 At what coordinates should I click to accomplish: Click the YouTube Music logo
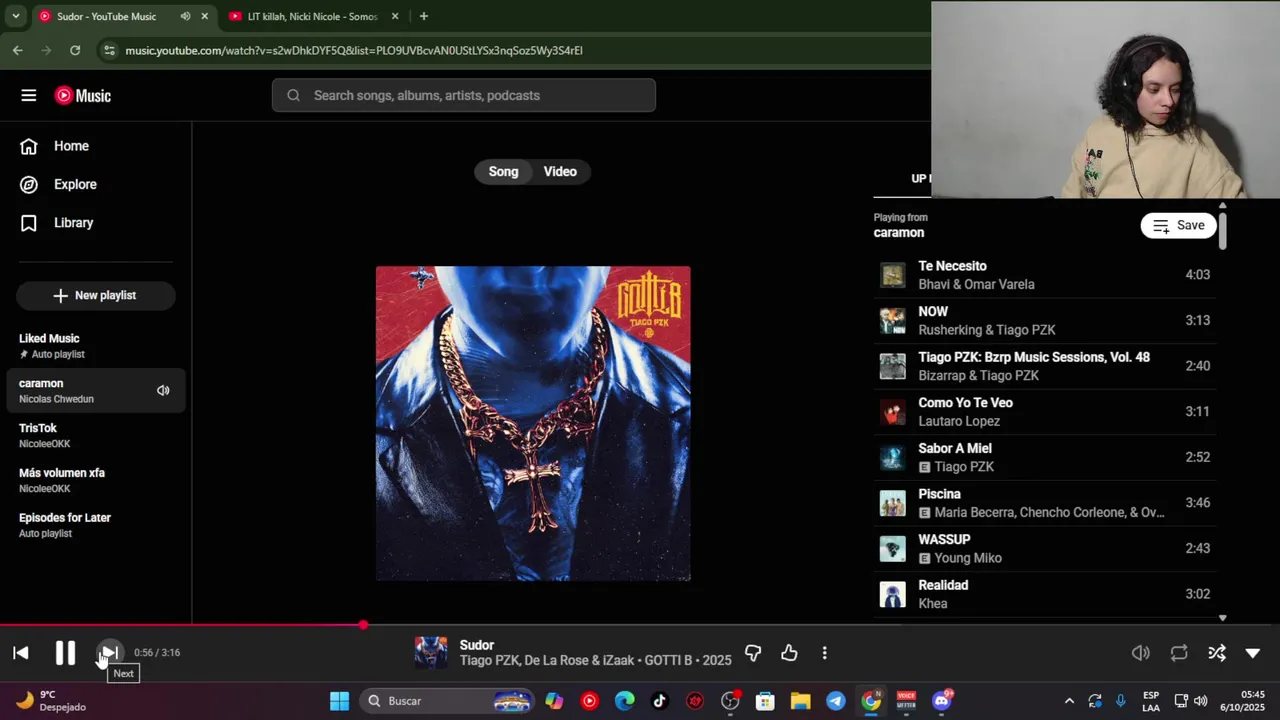83,95
